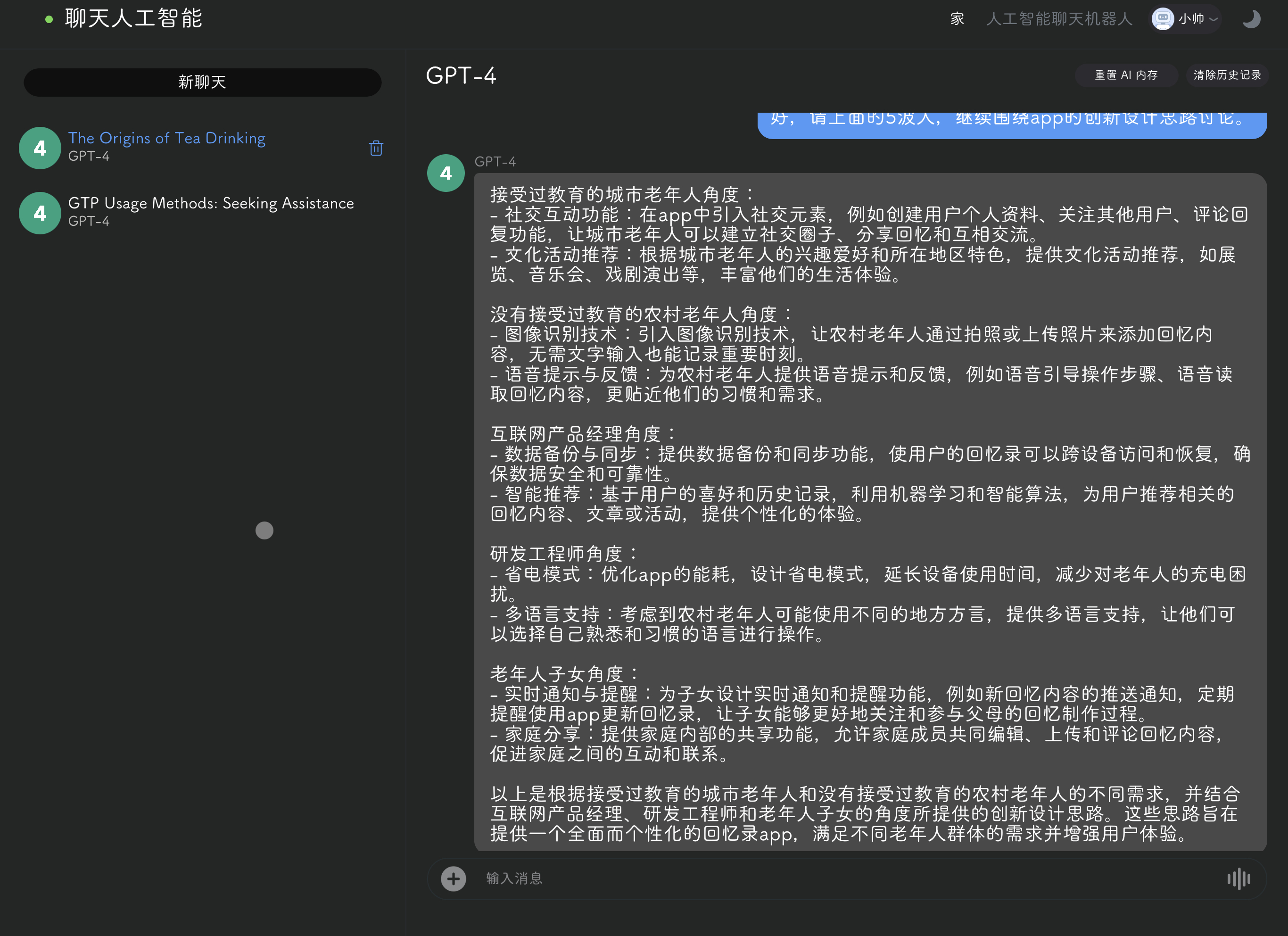Open GTP Usage Methods: Seeking Assistance chat
Image resolution: width=1288 pixels, height=936 pixels.
click(211, 203)
